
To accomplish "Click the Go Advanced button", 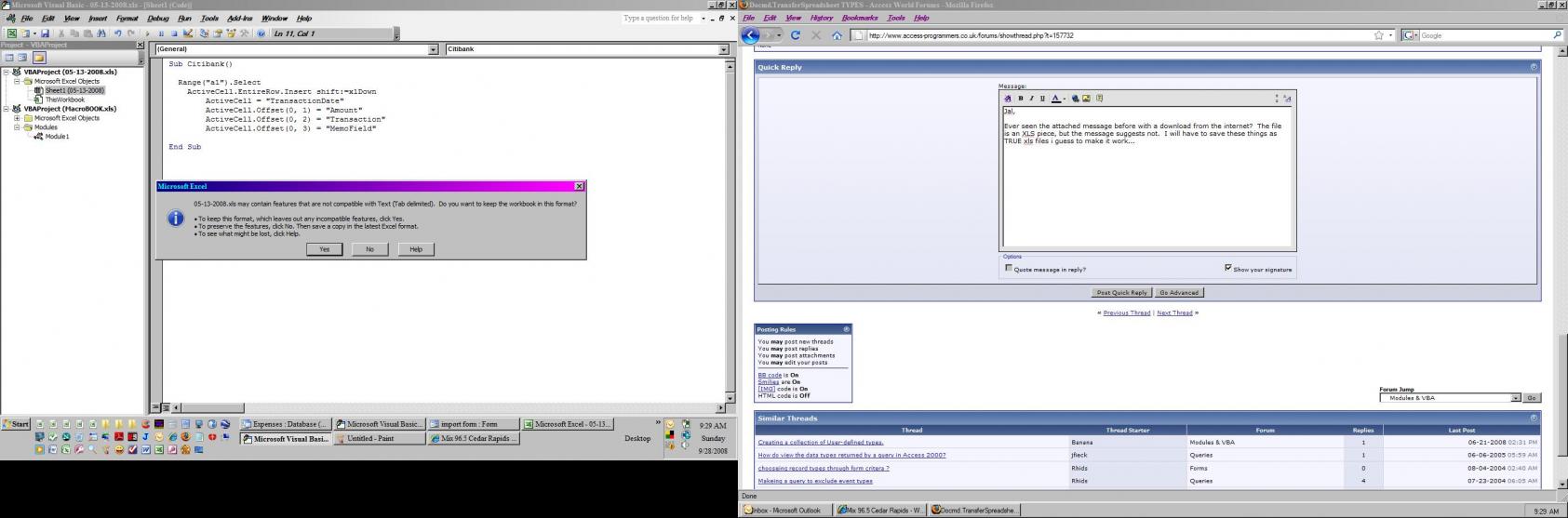I will pyautogui.click(x=1179, y=292).
